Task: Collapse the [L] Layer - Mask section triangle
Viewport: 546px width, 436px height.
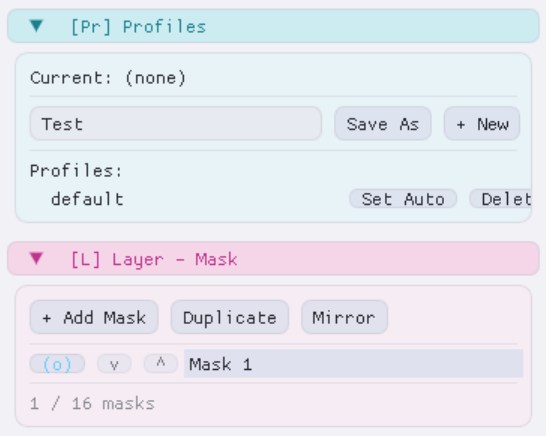Action: [x=37, y=258]
